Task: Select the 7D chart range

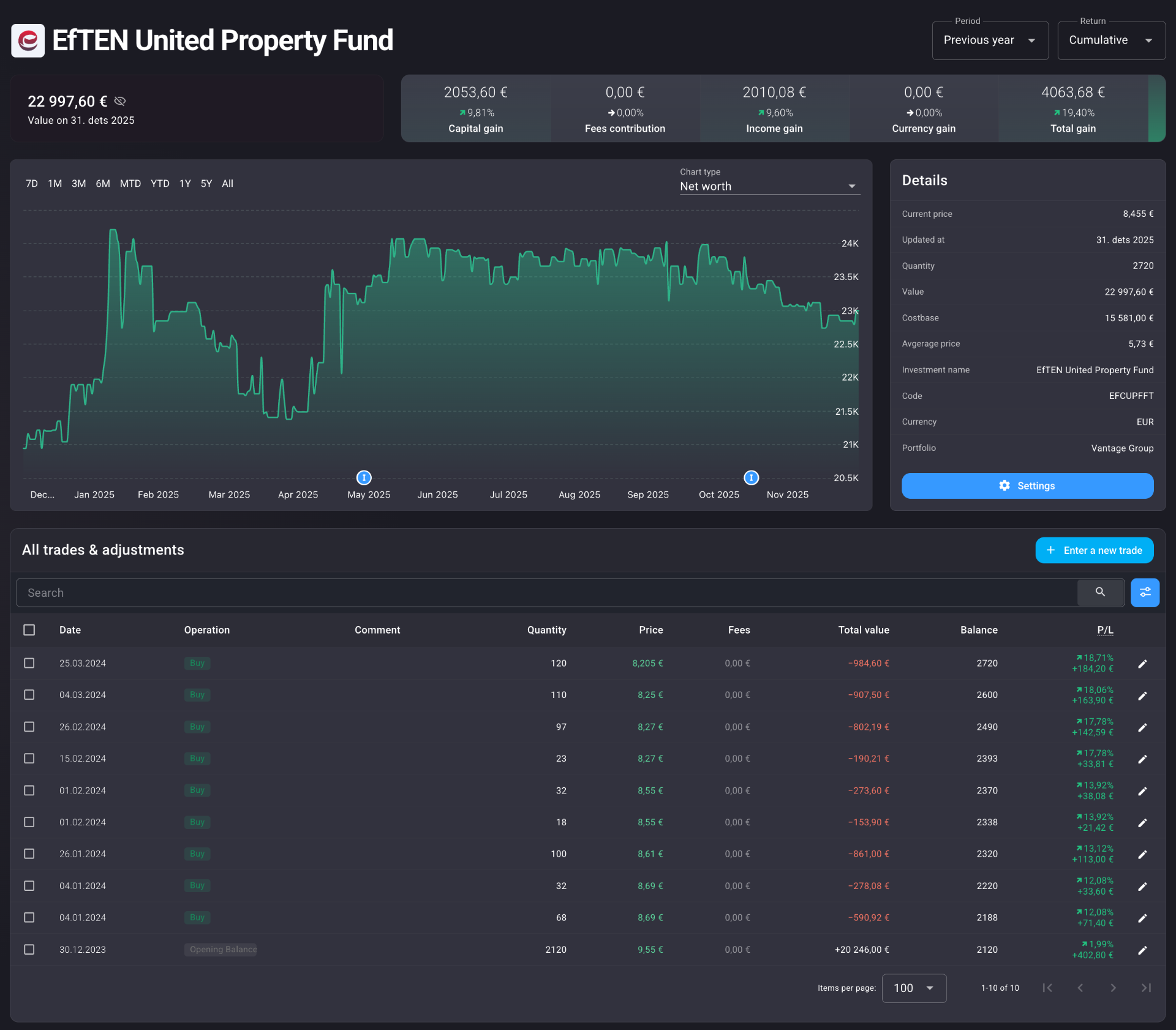Action: (32, 184)
